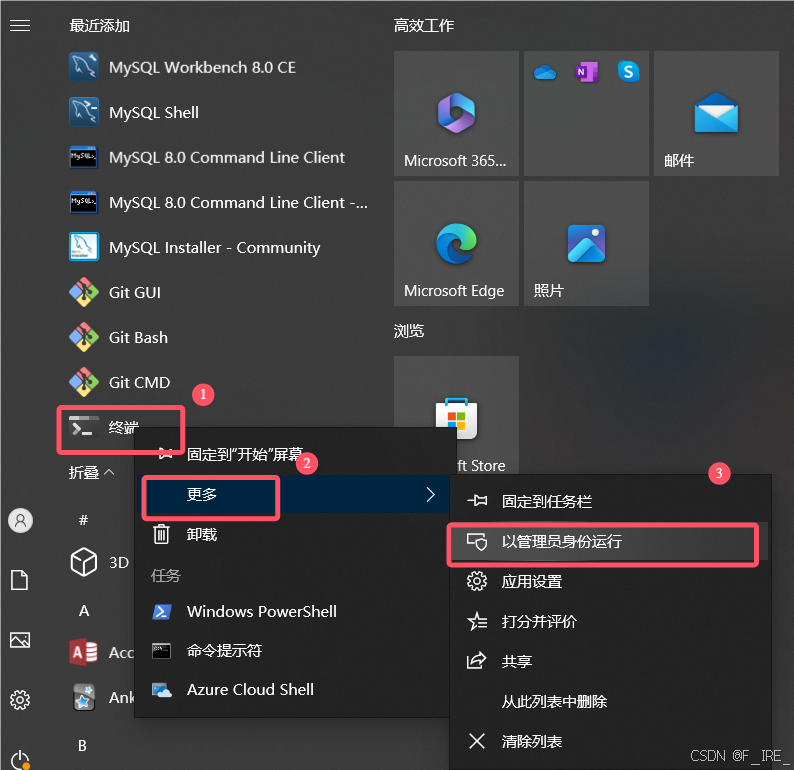
Task: Choose Windows PowerShell task
Action: click(x=293, y=612)
